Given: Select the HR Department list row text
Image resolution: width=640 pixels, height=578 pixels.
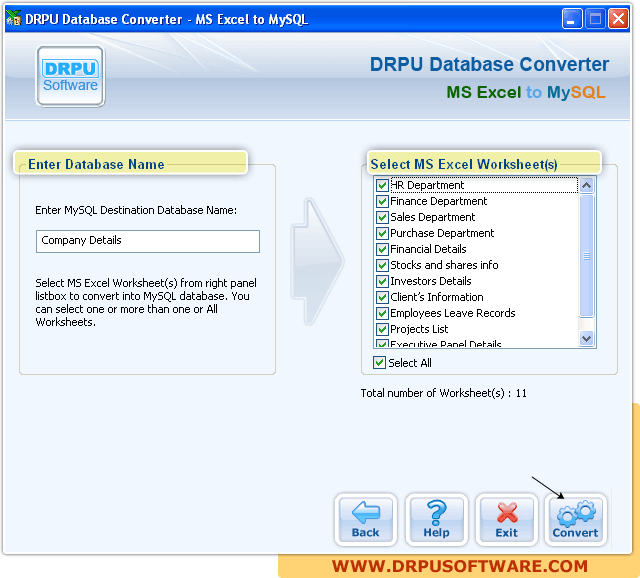Looking at the screenshot, I should 427,185.
